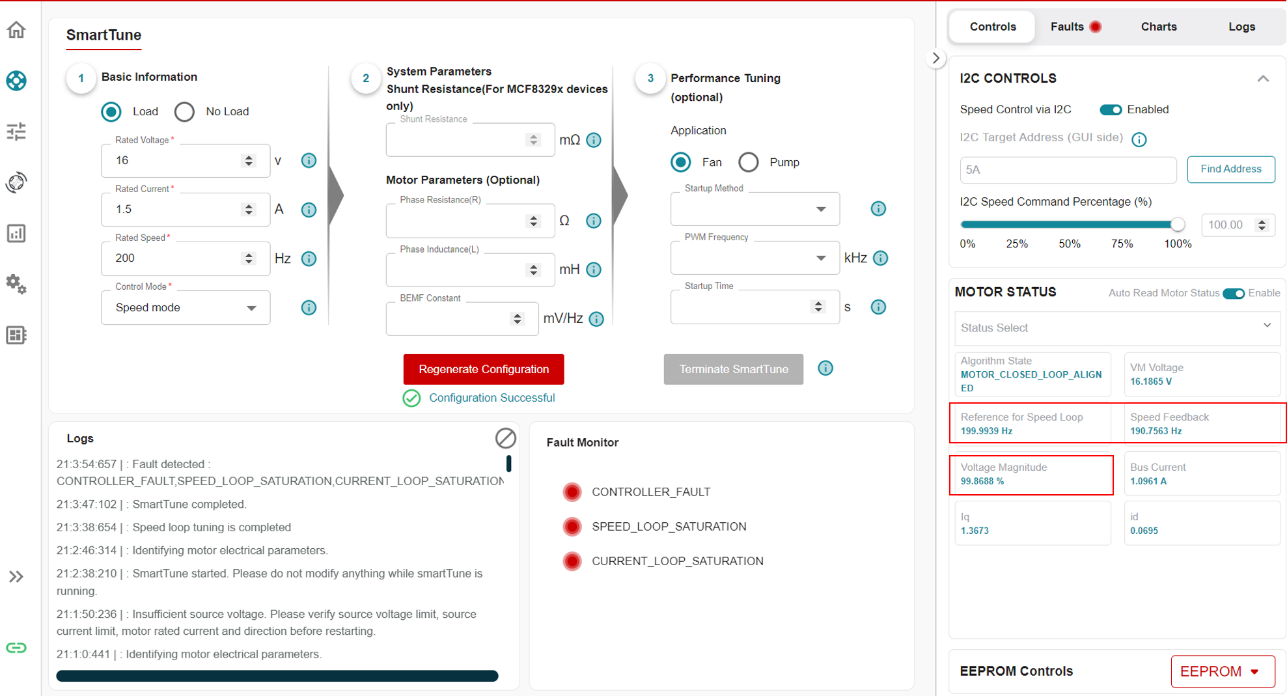Select the Pump application radio button
This screenshot has height=696, width=1287.
749,162
